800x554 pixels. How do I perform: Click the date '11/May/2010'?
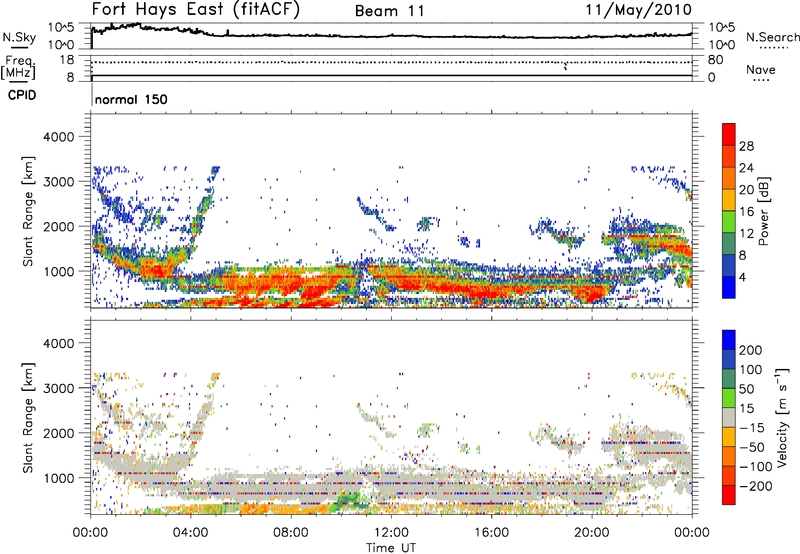[x=638, y=10]
